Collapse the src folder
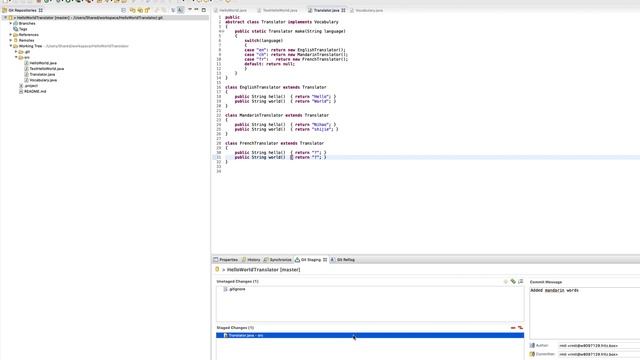The width and height of the screenshot is (640, 360). pos(16,58)
